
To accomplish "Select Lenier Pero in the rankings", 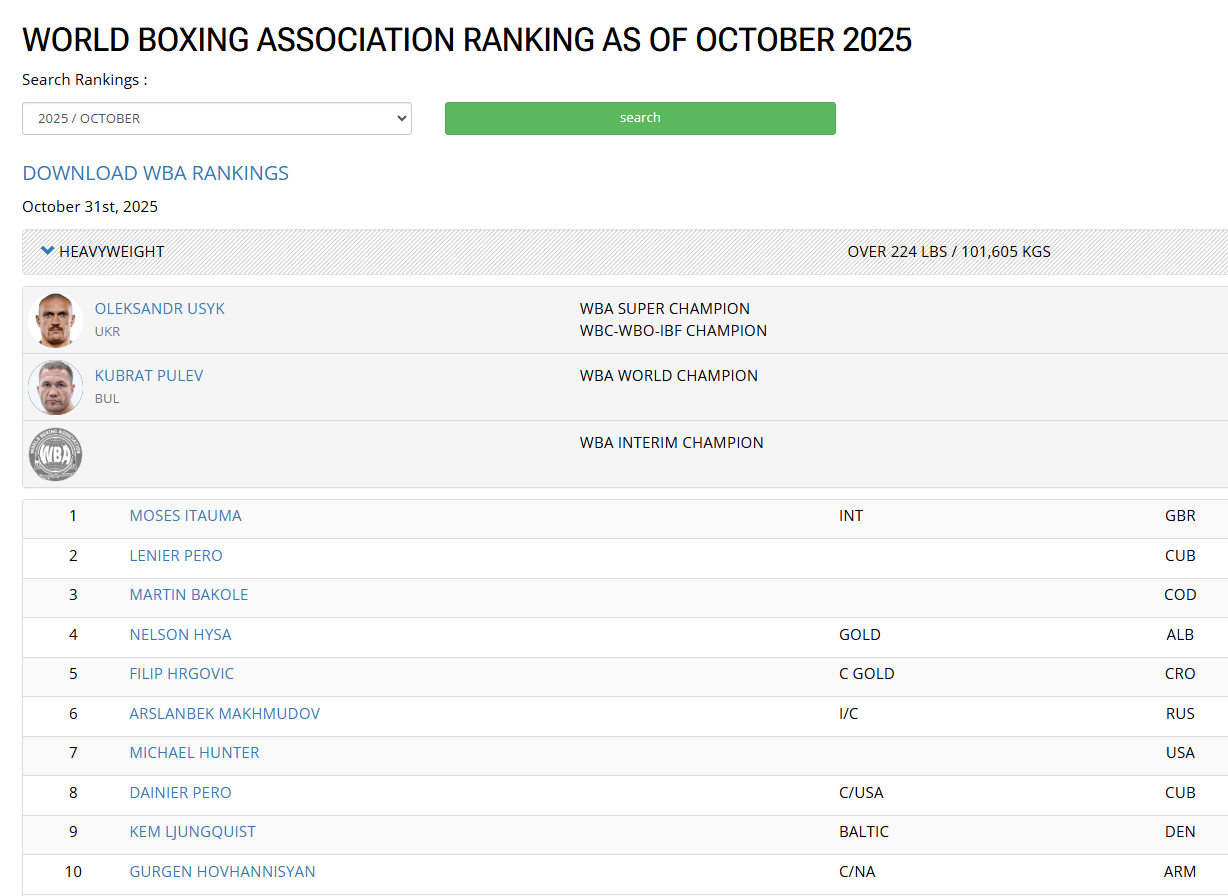I will pos(176,555).
